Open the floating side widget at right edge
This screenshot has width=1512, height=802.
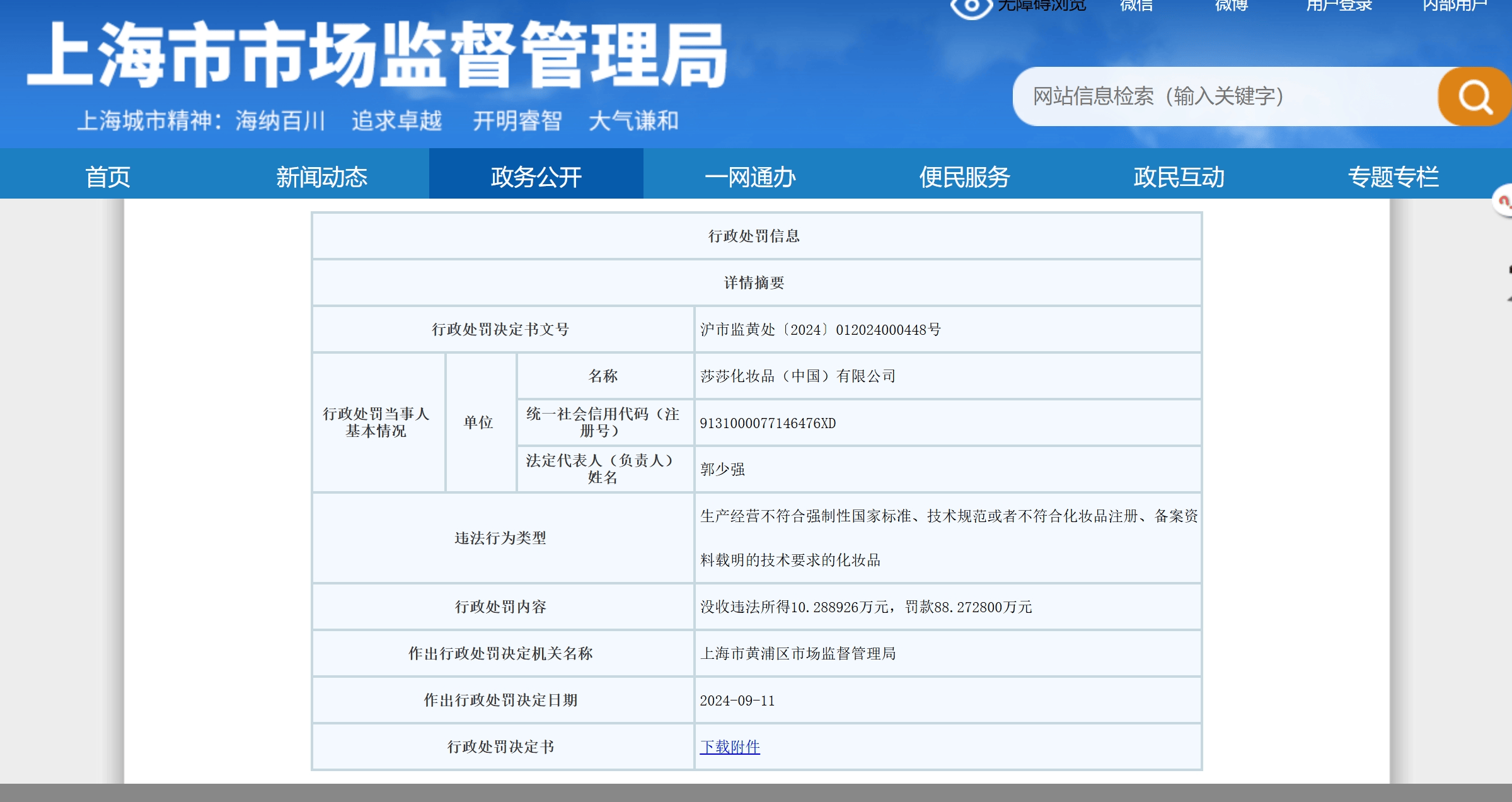(x=1503, y=202)
